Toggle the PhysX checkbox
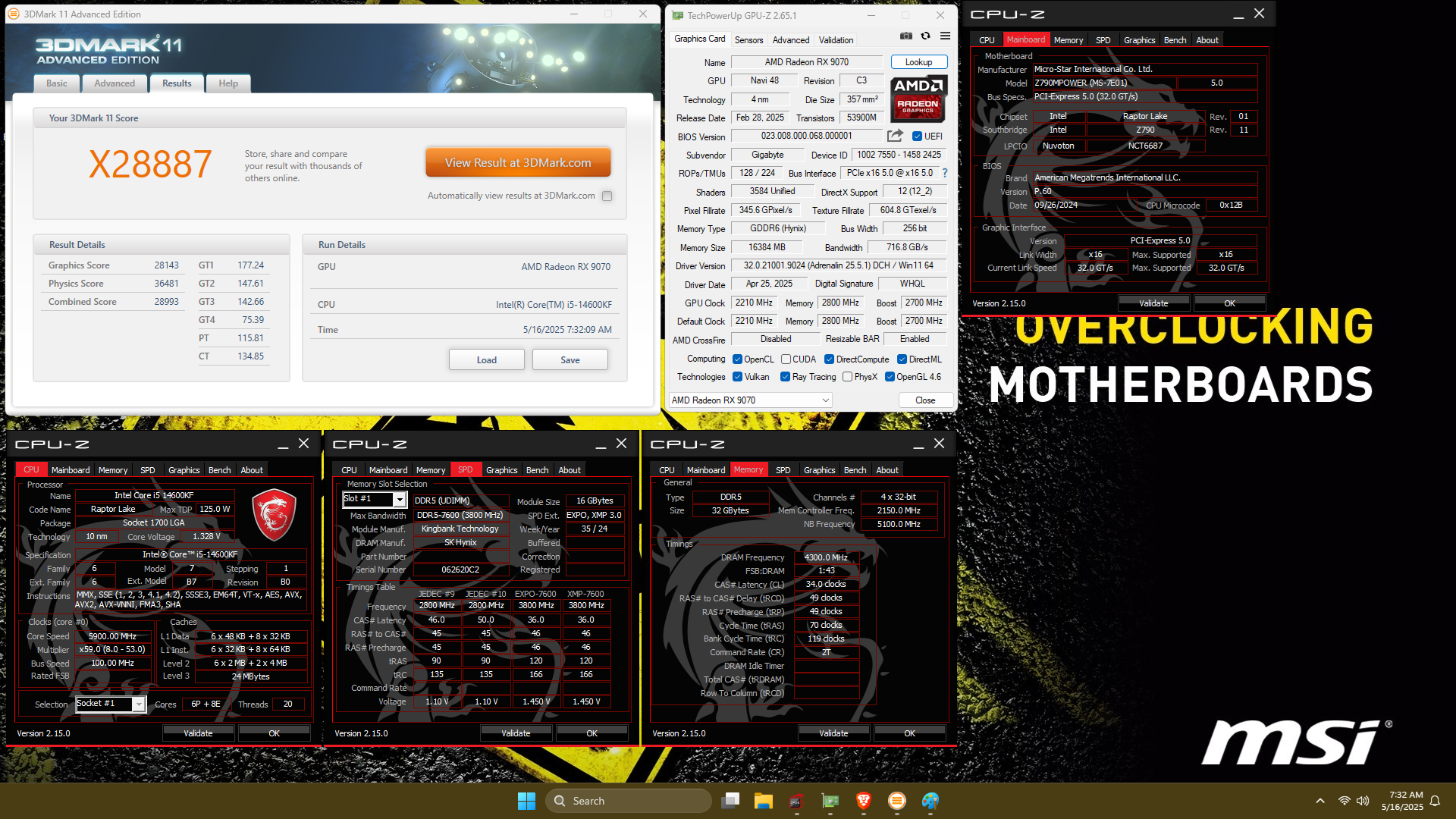Viewport: 1456px width, 819px height. 848,377
